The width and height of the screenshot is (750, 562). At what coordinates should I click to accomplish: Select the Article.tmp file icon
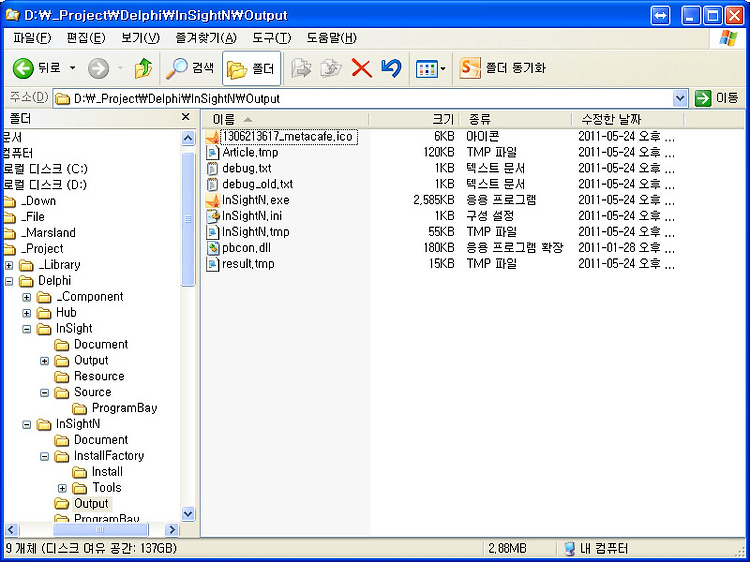(x=212, y=153)
